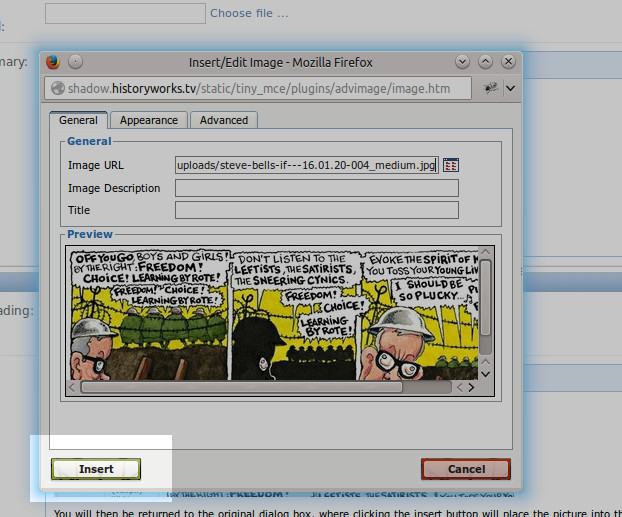
Task: Click the preview horizontal scrollbar thumb
Action: click(x=242, y=387)
